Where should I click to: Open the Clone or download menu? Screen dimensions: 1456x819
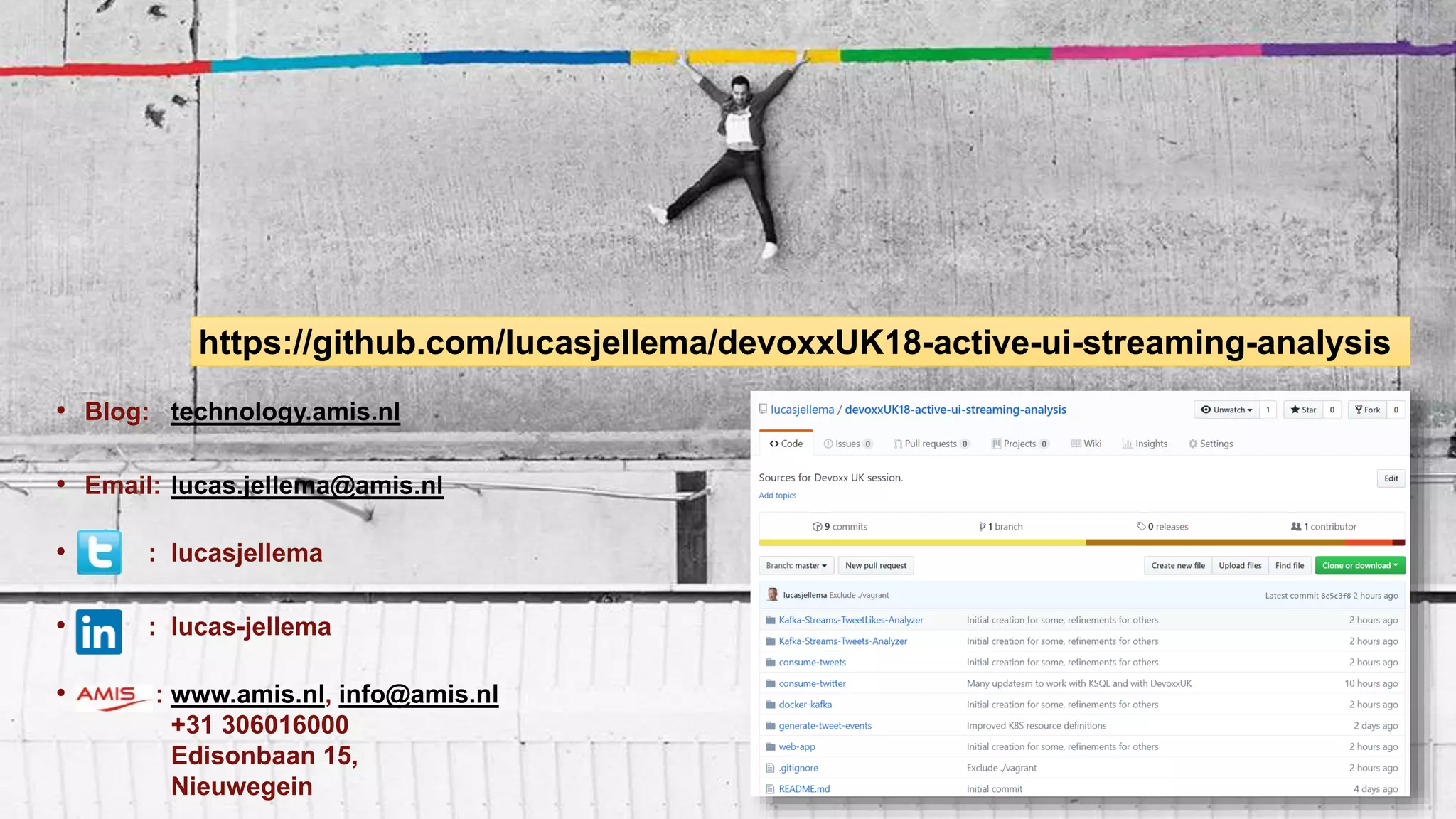tap(1360, 566)
